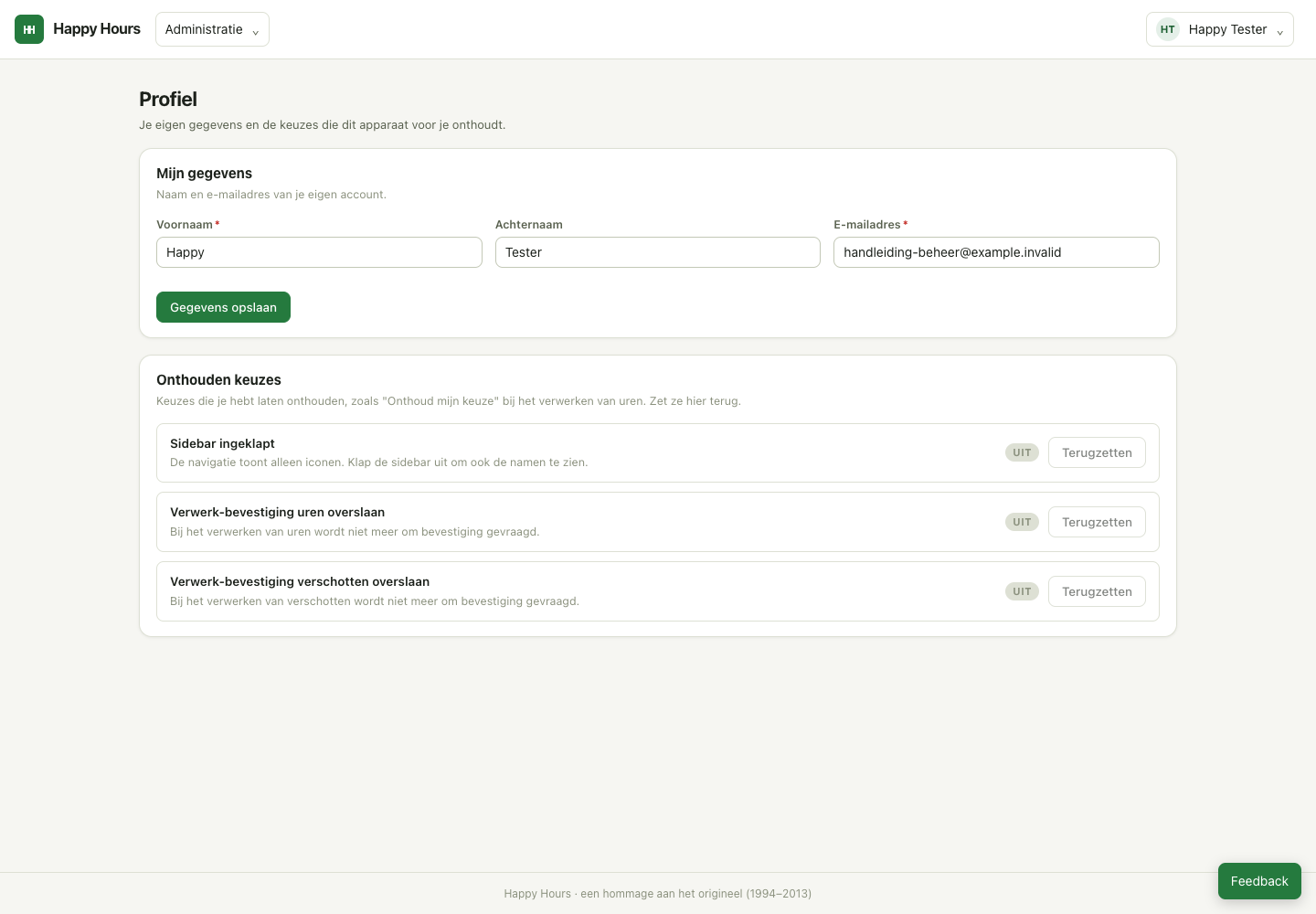Click the Sidebar ingeklapt row title

222,443
